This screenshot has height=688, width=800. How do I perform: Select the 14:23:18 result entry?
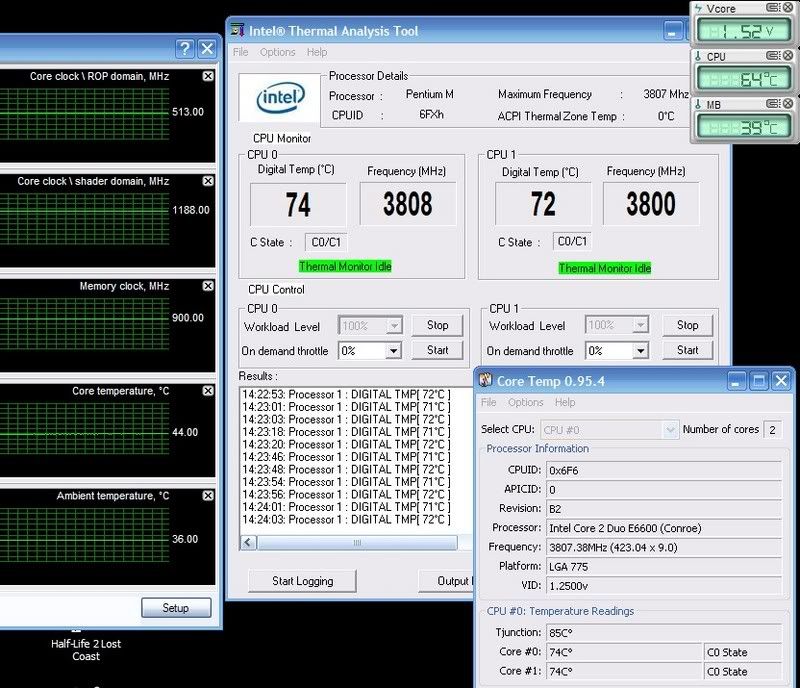(346, 432)
